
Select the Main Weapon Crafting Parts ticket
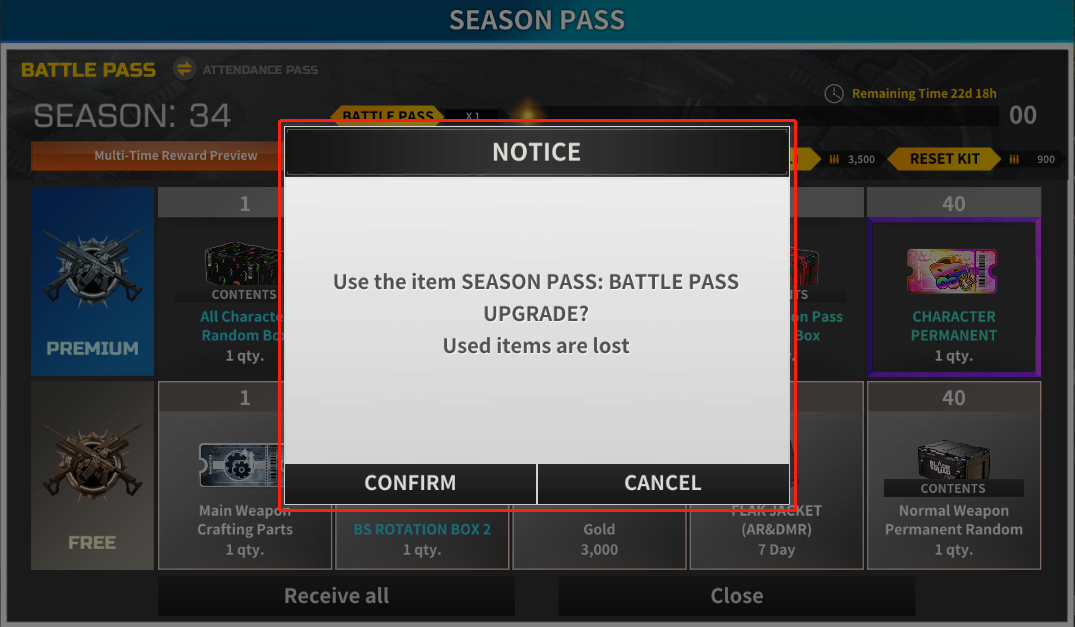pyautogui.click(x=240, y=465)
